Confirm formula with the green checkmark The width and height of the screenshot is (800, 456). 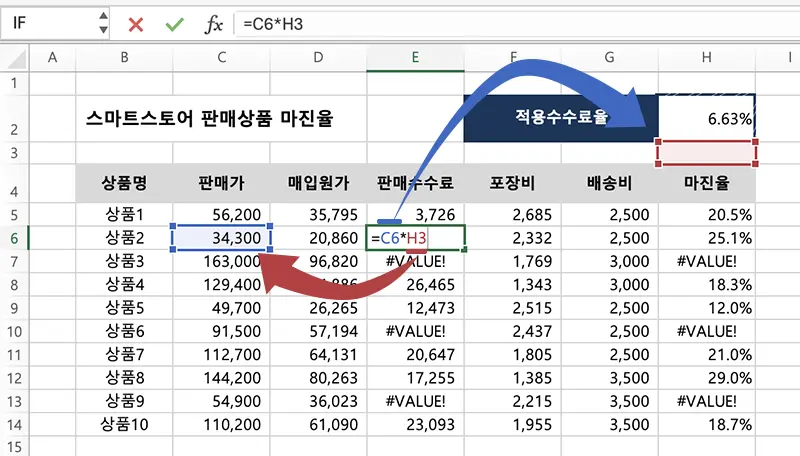pos(174,24)
